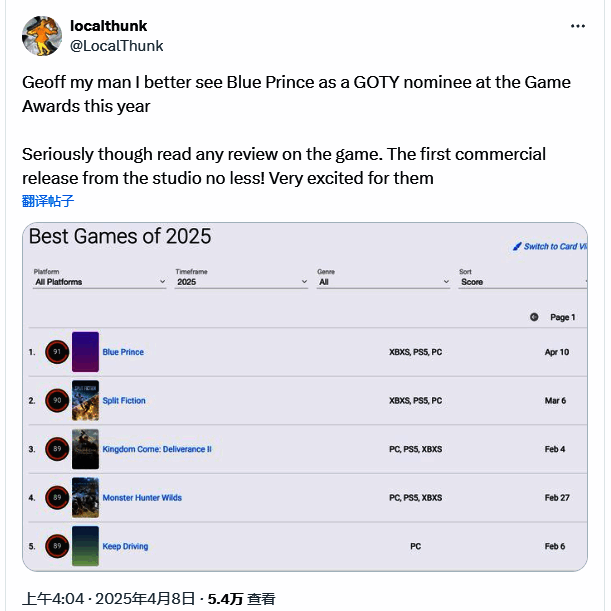Click Kingdom Come: Deliverance II title
The image size is (611, 611).
(157, 449)
